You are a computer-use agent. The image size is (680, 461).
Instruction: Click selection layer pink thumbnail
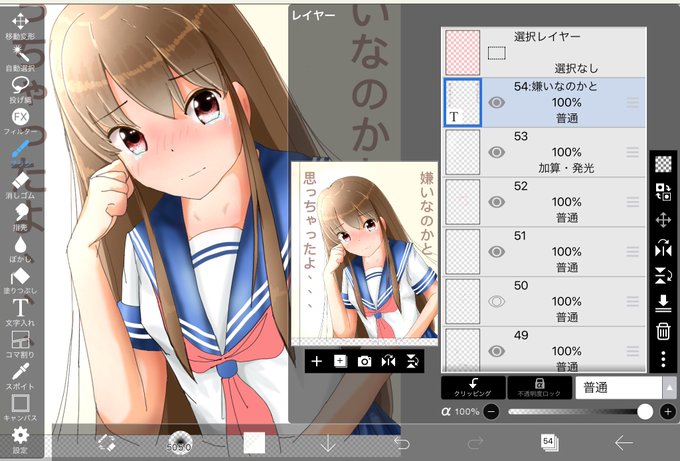463,52
